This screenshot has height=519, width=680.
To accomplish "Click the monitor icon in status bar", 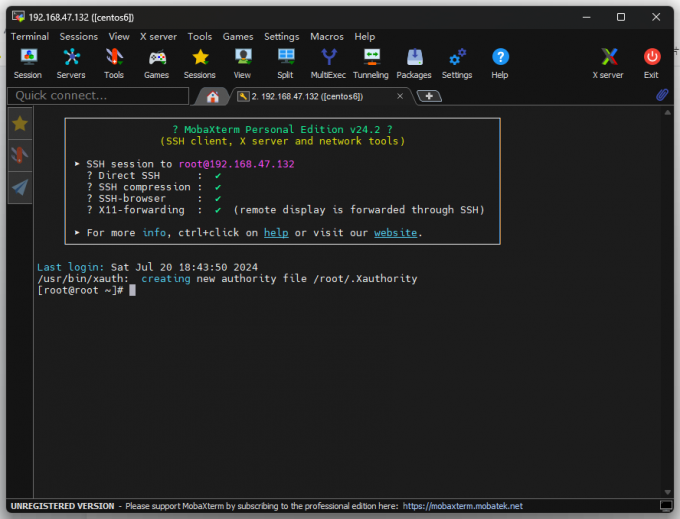I will coord(665,506).
